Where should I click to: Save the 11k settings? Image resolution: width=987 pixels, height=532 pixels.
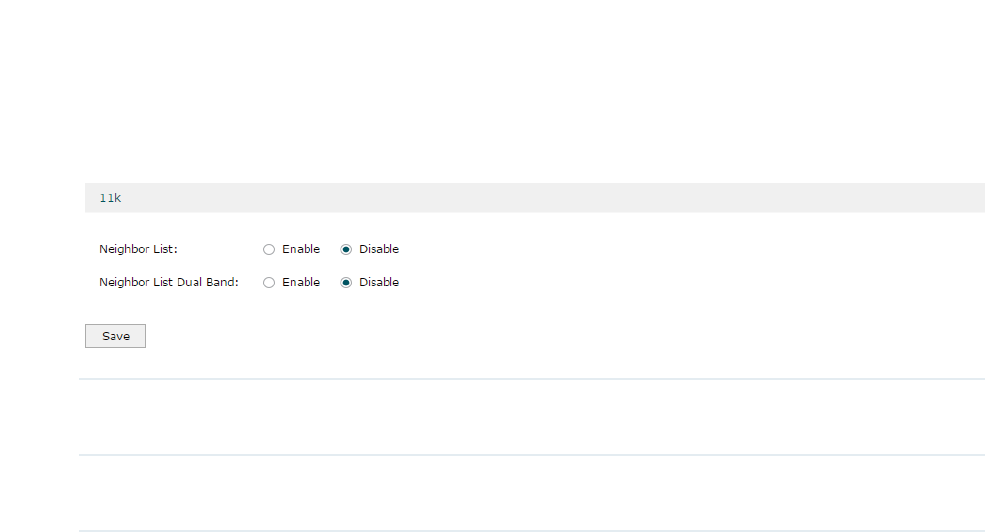115,336
